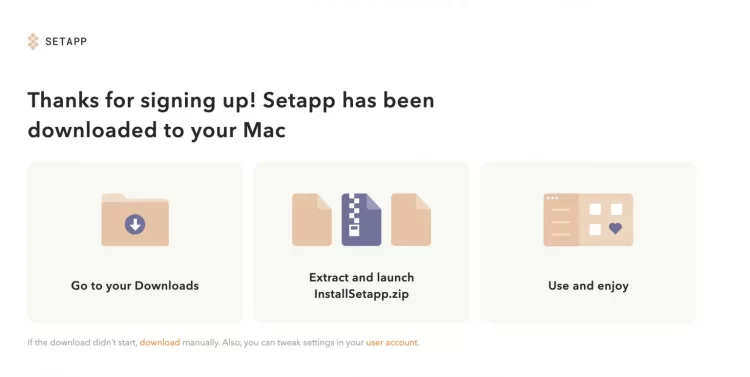Click the Thanks for signing up heading
The image size is (750, 377).
tap(231, 115)
